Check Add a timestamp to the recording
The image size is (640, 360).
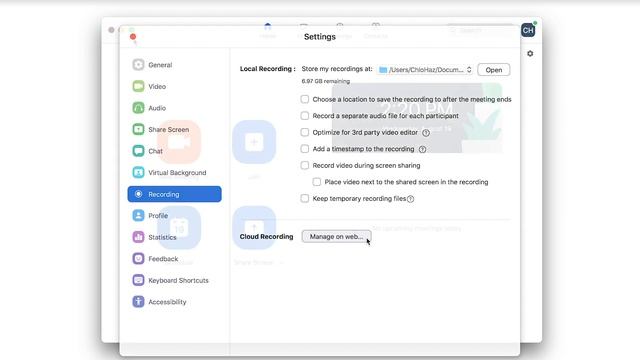pyautogui.click(x=304, y=149)
